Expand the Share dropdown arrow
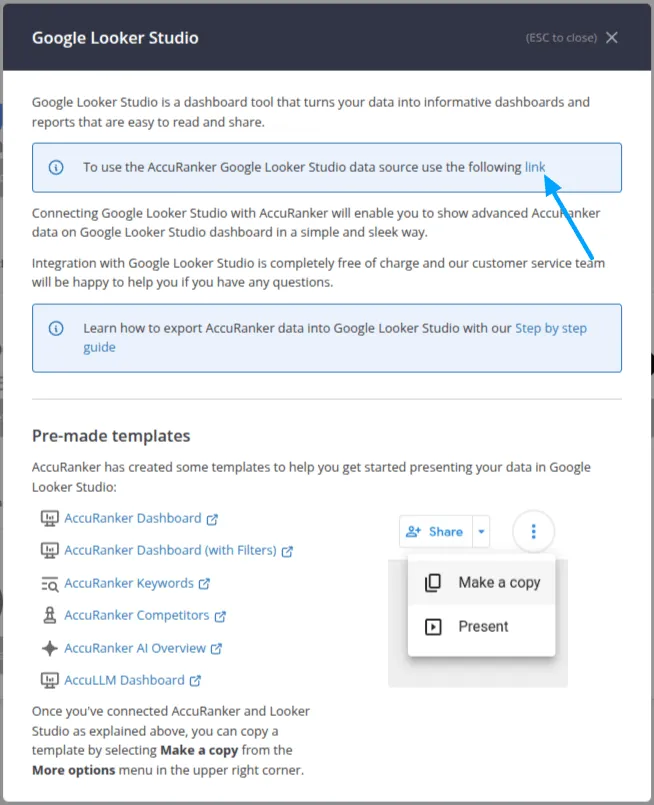Image resolution: width=654 pixels, height=805 pixels. tap(482, 531)
